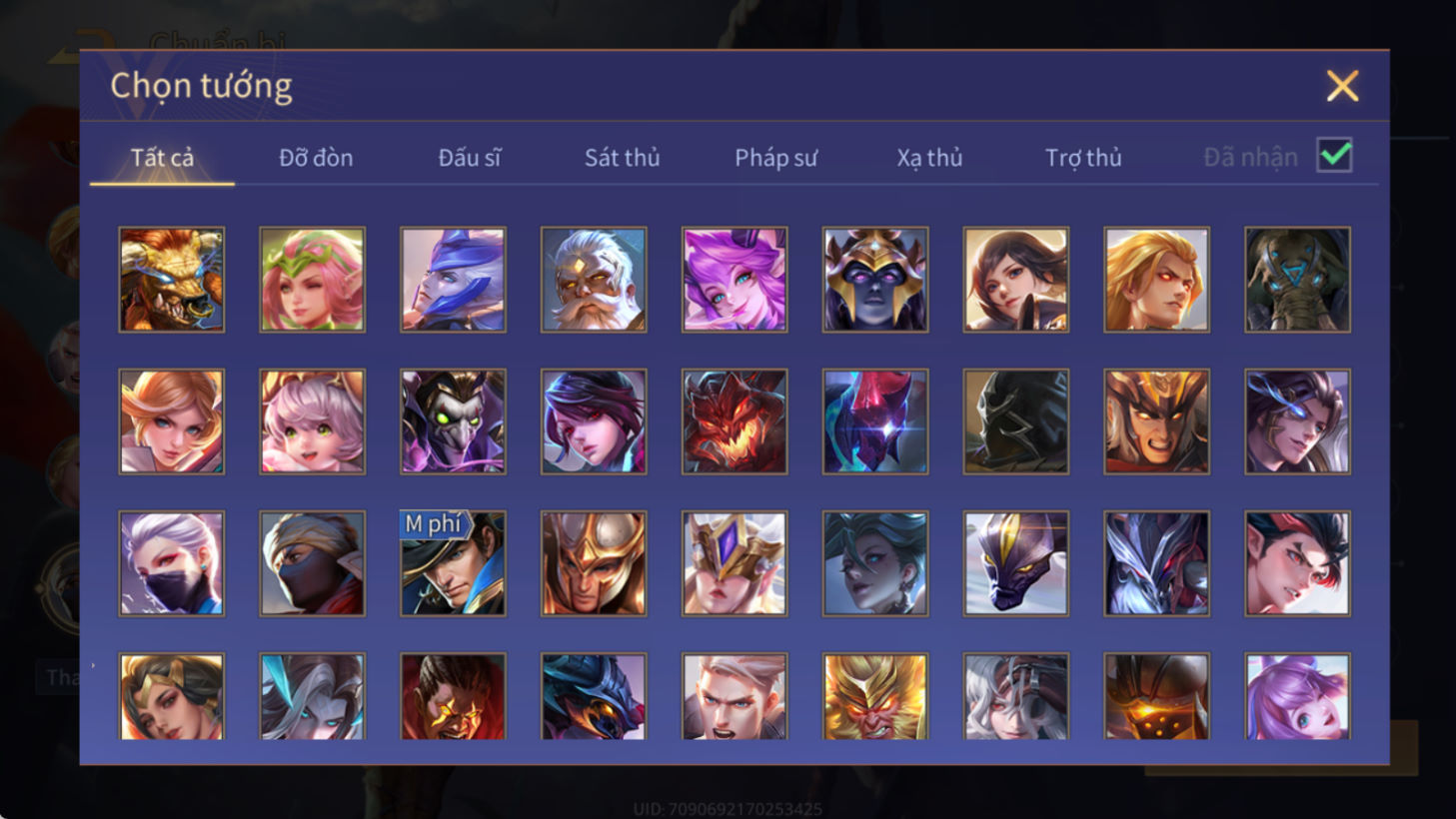1456x819 pixels.
Task: Choose the green-eyed purple joker hero
Action: click(x=453, y=421)
